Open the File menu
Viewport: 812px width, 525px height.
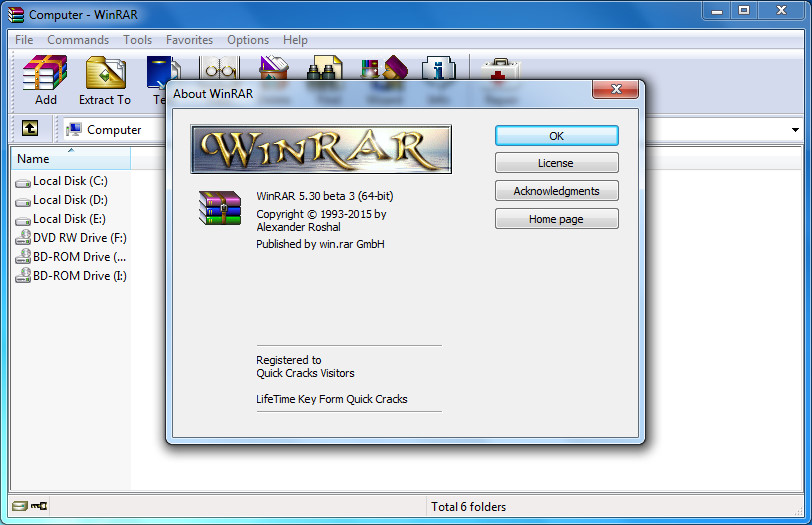point(24,40)
